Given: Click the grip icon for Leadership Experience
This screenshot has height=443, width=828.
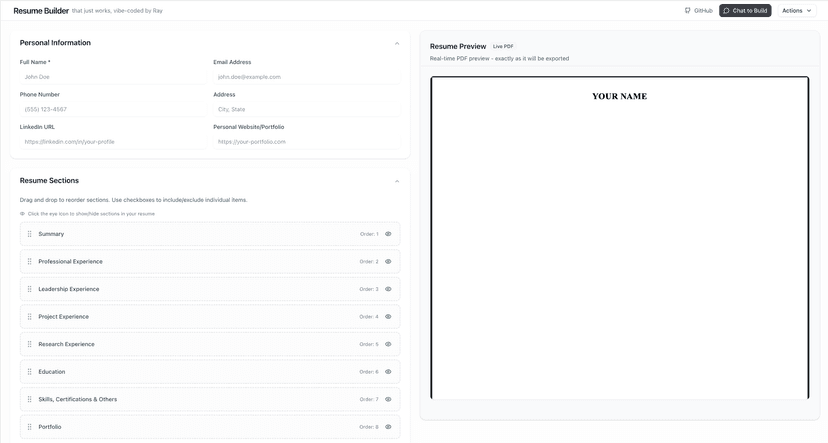Looking at the screenshot, I should 30,289.
